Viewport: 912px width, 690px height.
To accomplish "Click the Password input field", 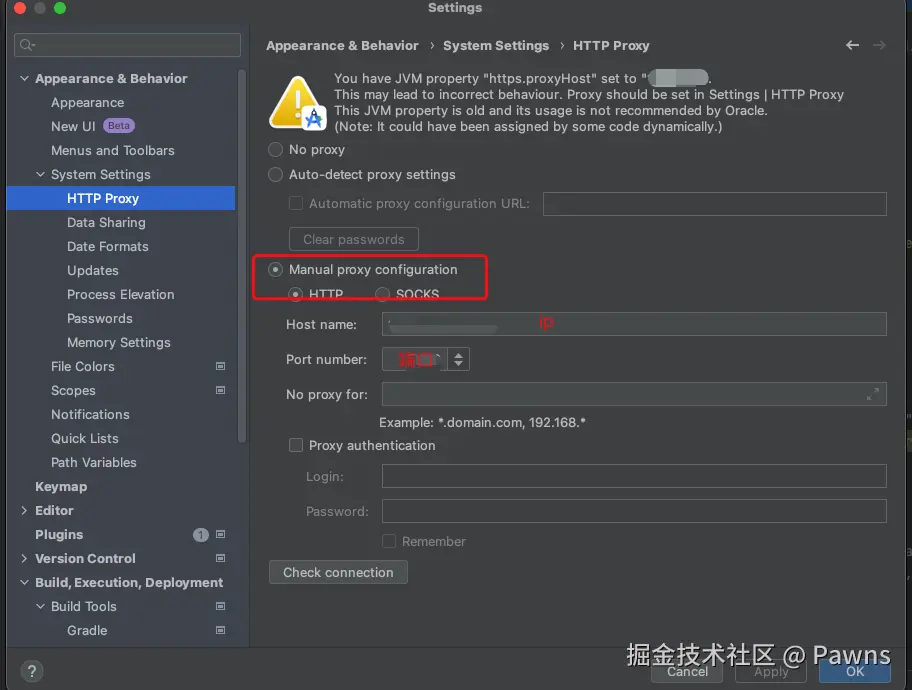I will [634, 511].
